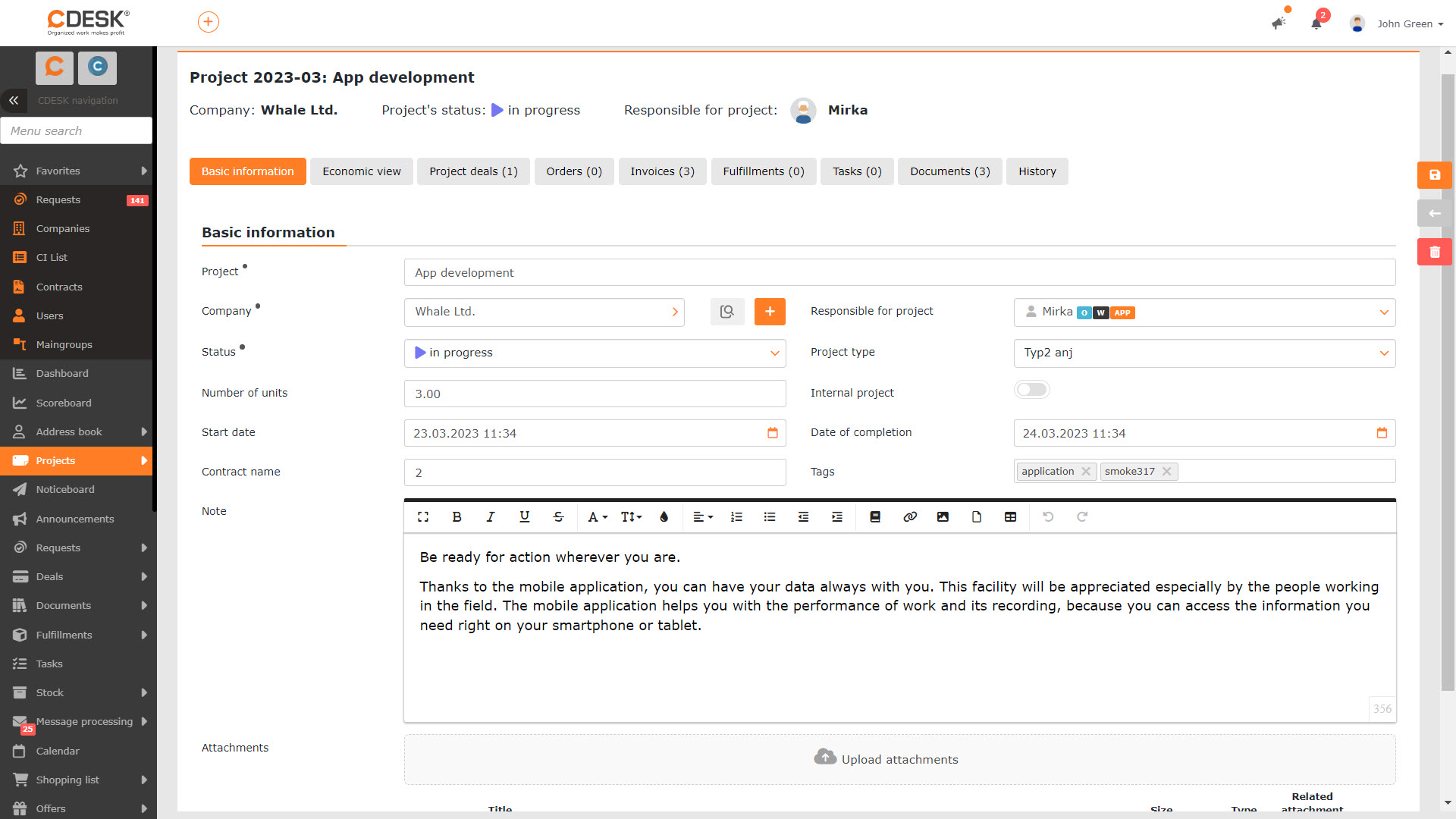Viewport: 1456px width, 819px height.
Task: Open Noticeboard in sidebar
Action: (76, 490)
